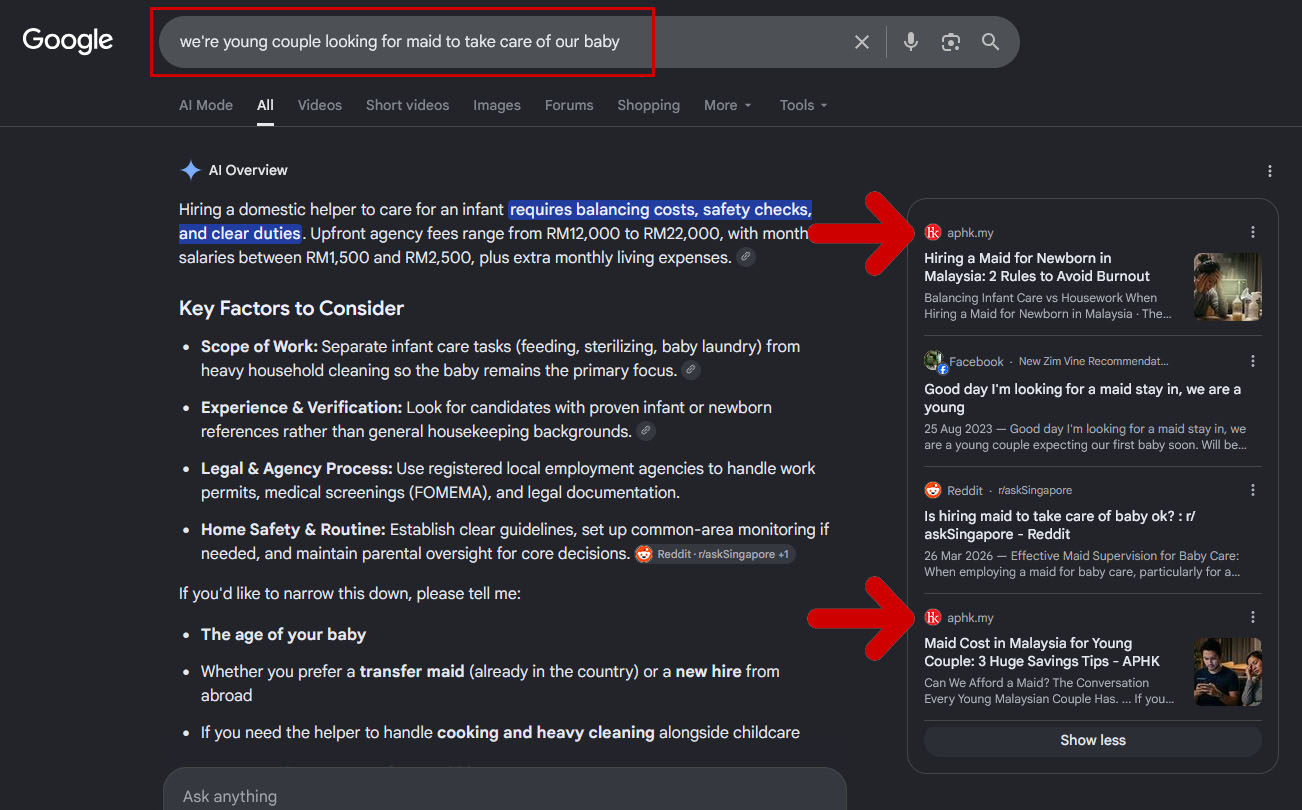Switch to AI Mode tab
This screenshot has width=1302, height=810.
206,105
